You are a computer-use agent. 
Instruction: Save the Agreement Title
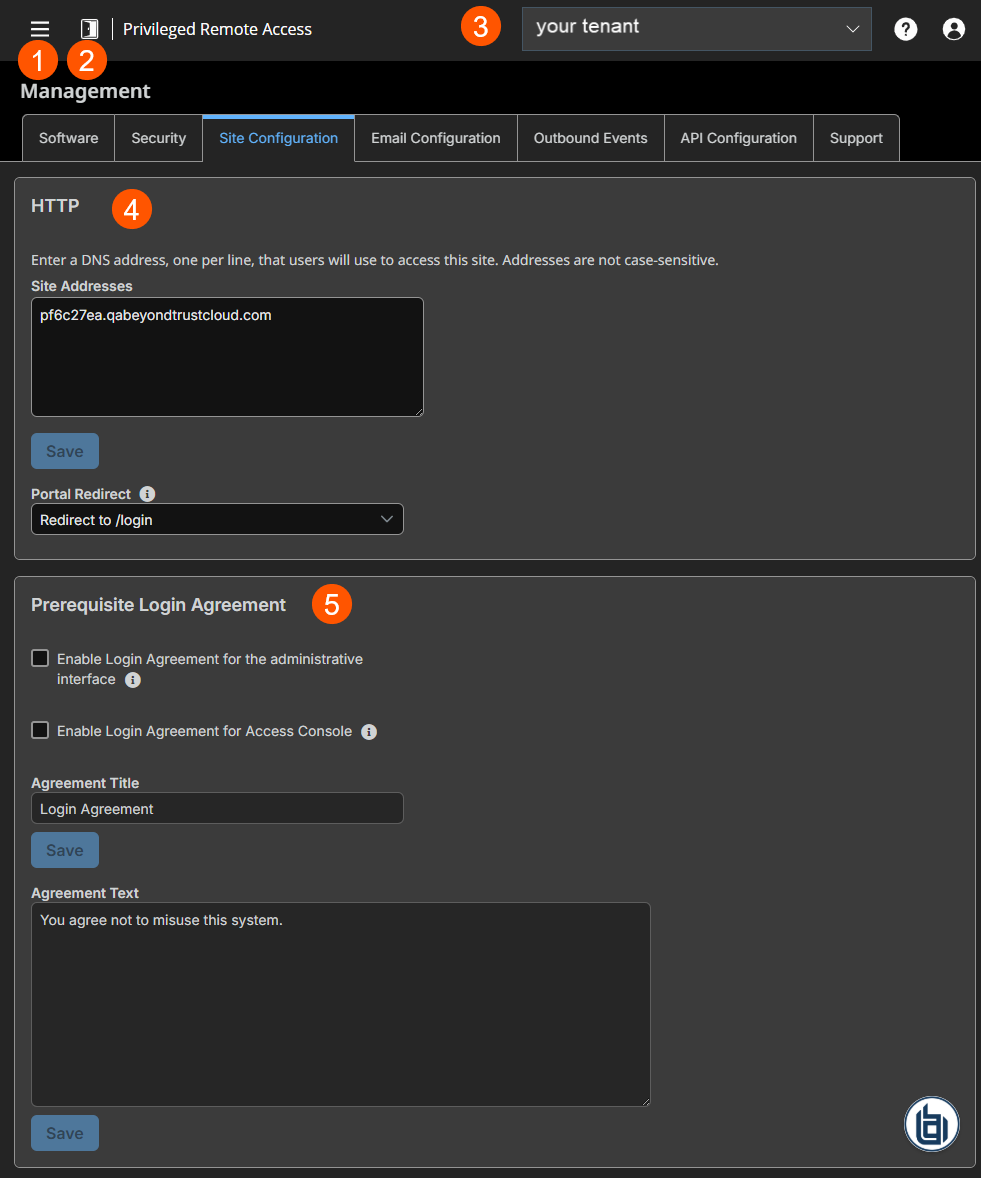[x=64, y=849]
